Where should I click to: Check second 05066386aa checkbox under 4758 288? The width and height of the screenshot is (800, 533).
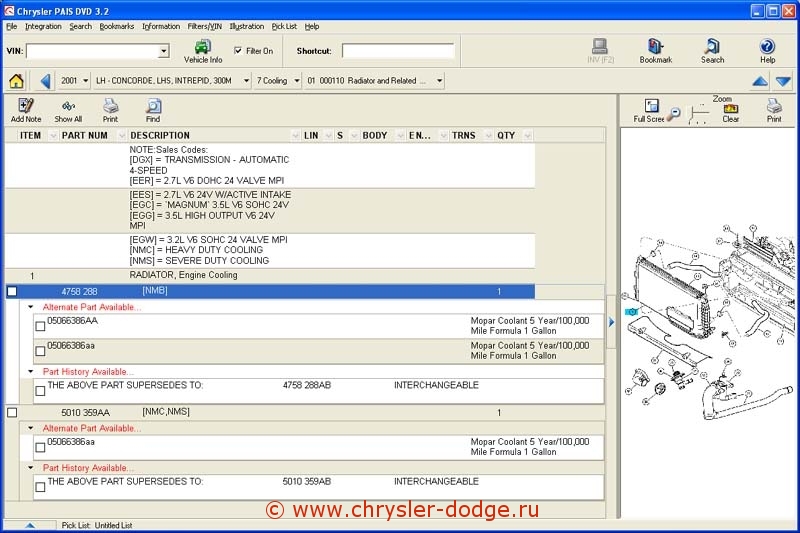click(x=40, y=351)
